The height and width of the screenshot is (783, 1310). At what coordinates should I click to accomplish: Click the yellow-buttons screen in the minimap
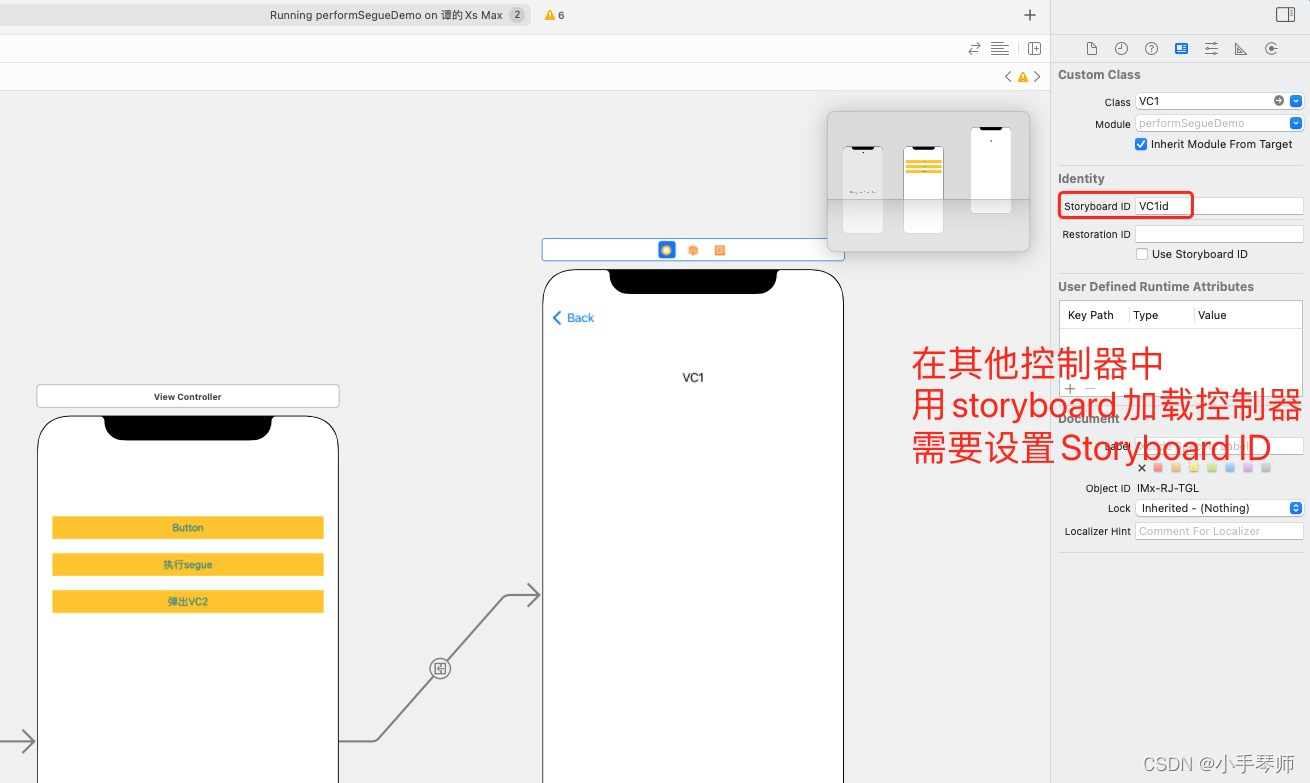click(923, 190)
